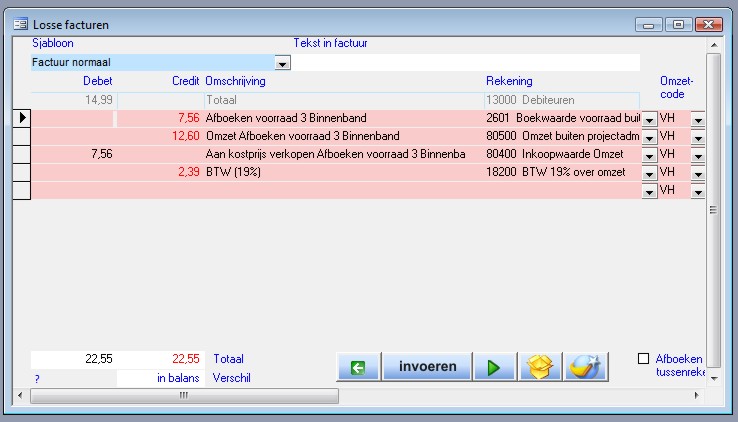Click the Credit cell showing 2,39
This screenshot has height=422, width=738.
coord(160,172)
